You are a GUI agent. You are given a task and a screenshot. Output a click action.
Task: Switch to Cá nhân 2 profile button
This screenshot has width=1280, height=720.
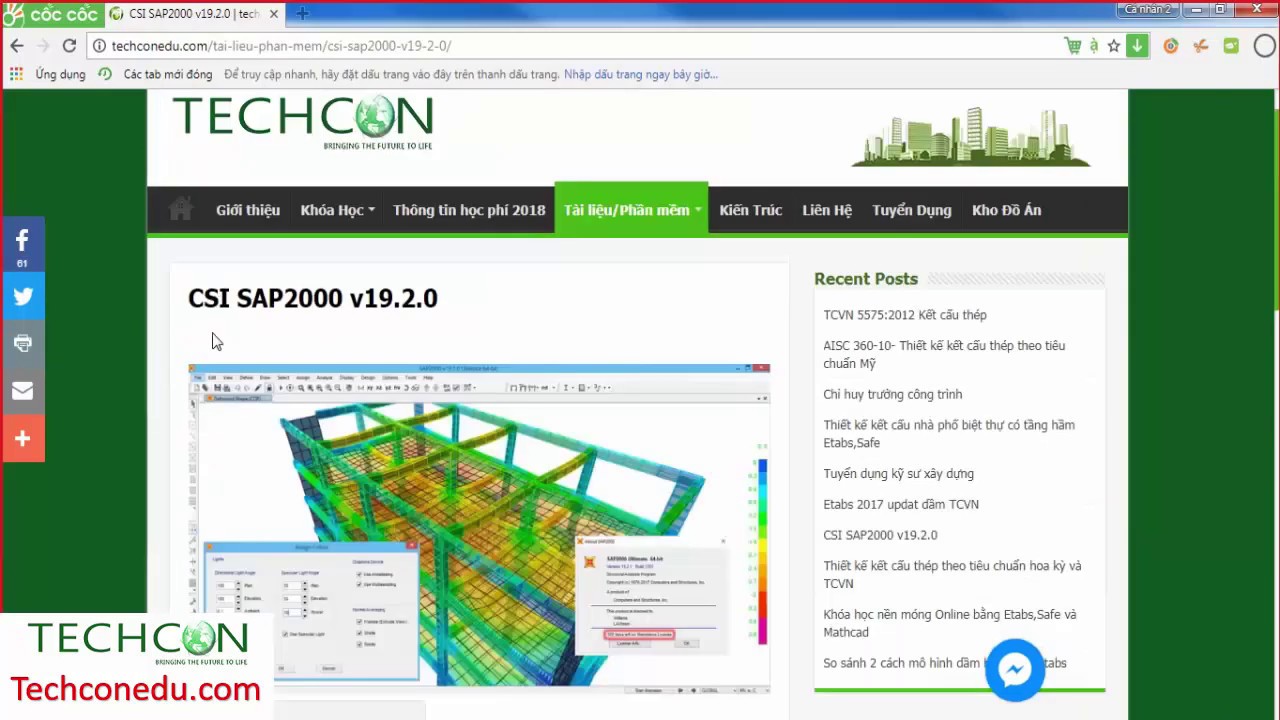pos(1147,9)
